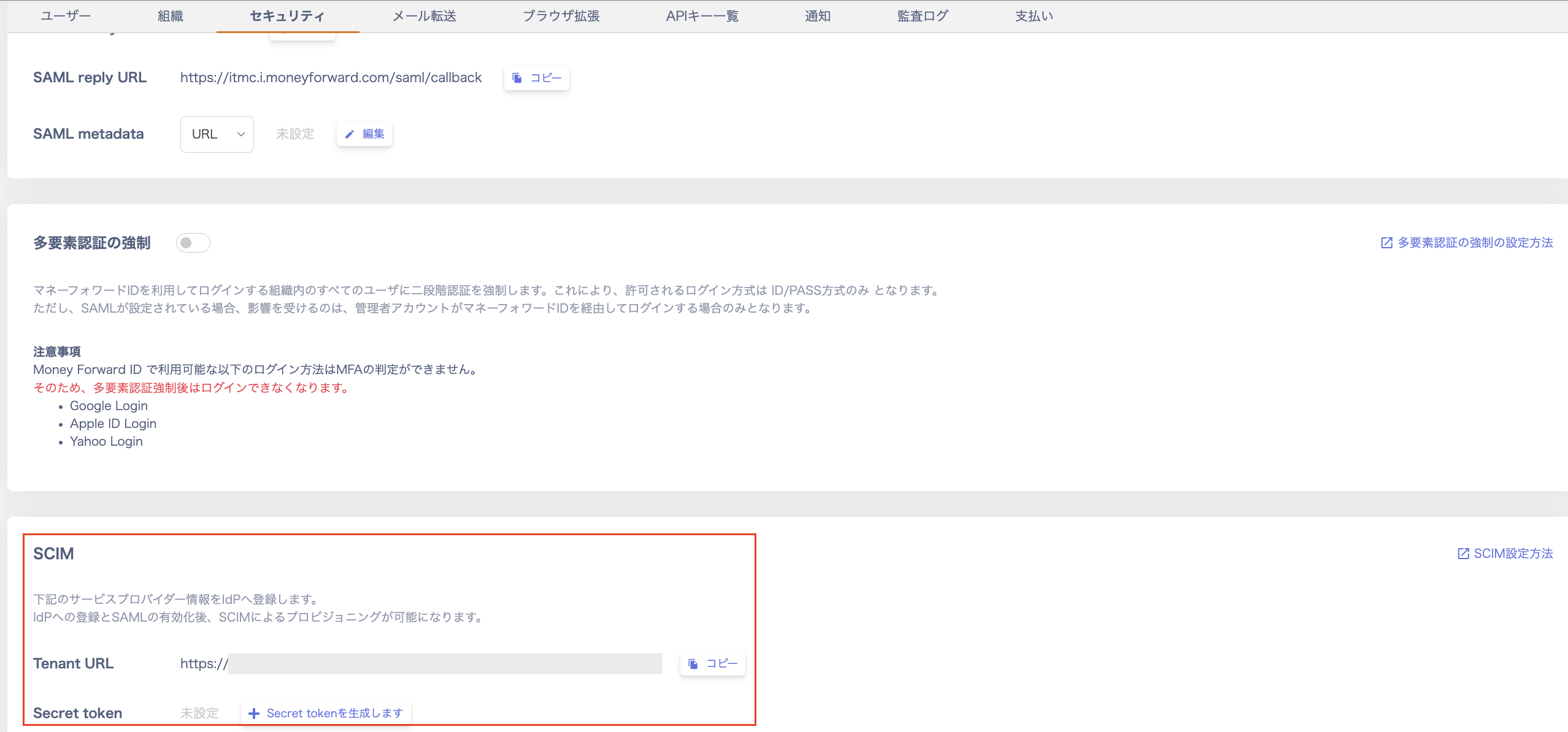Switch to the ユーザー tab

pyautogui.click(x=66, y=16)
